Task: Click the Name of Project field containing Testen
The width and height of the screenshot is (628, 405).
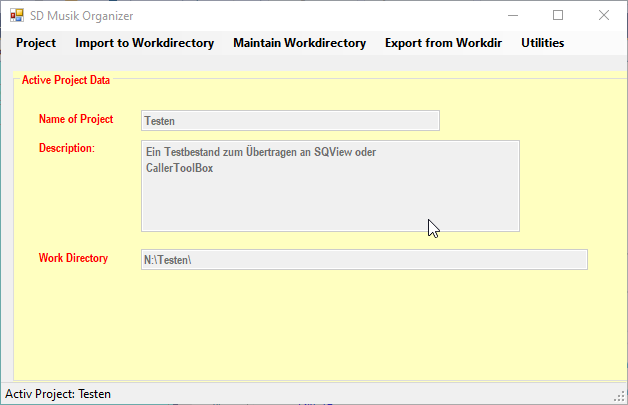Action: pyautogui.click(x=290, y=121)
